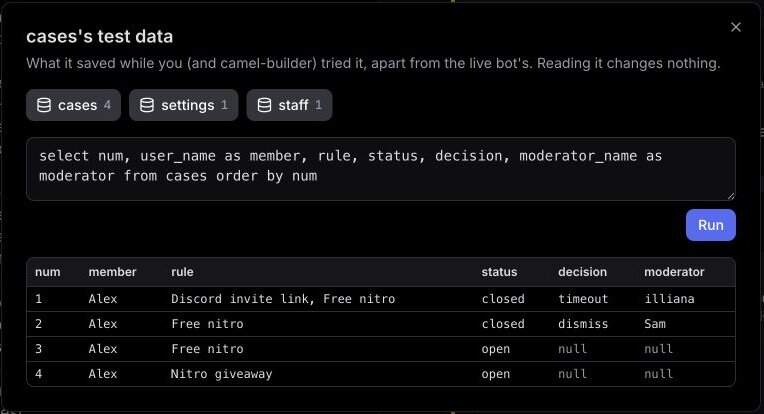
Task: Click the num column header
Action: 48,272
